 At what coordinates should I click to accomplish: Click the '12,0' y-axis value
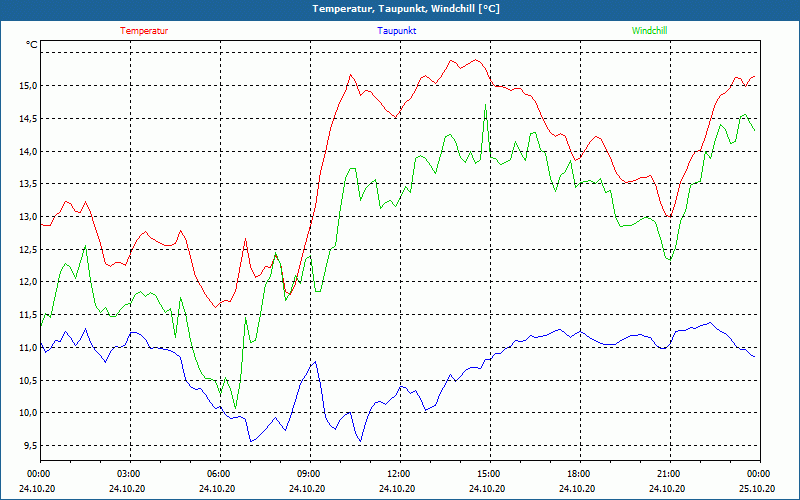pos(29,282)
